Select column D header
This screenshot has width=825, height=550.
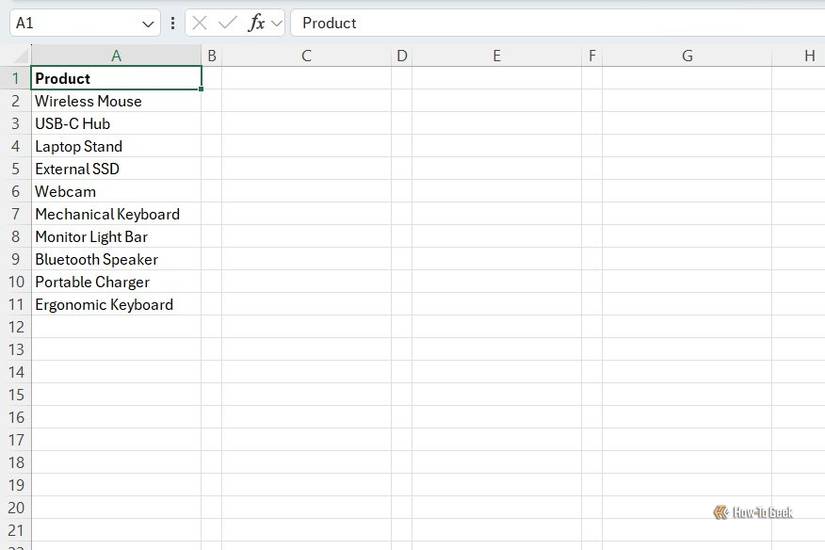(x=402, y=56)
